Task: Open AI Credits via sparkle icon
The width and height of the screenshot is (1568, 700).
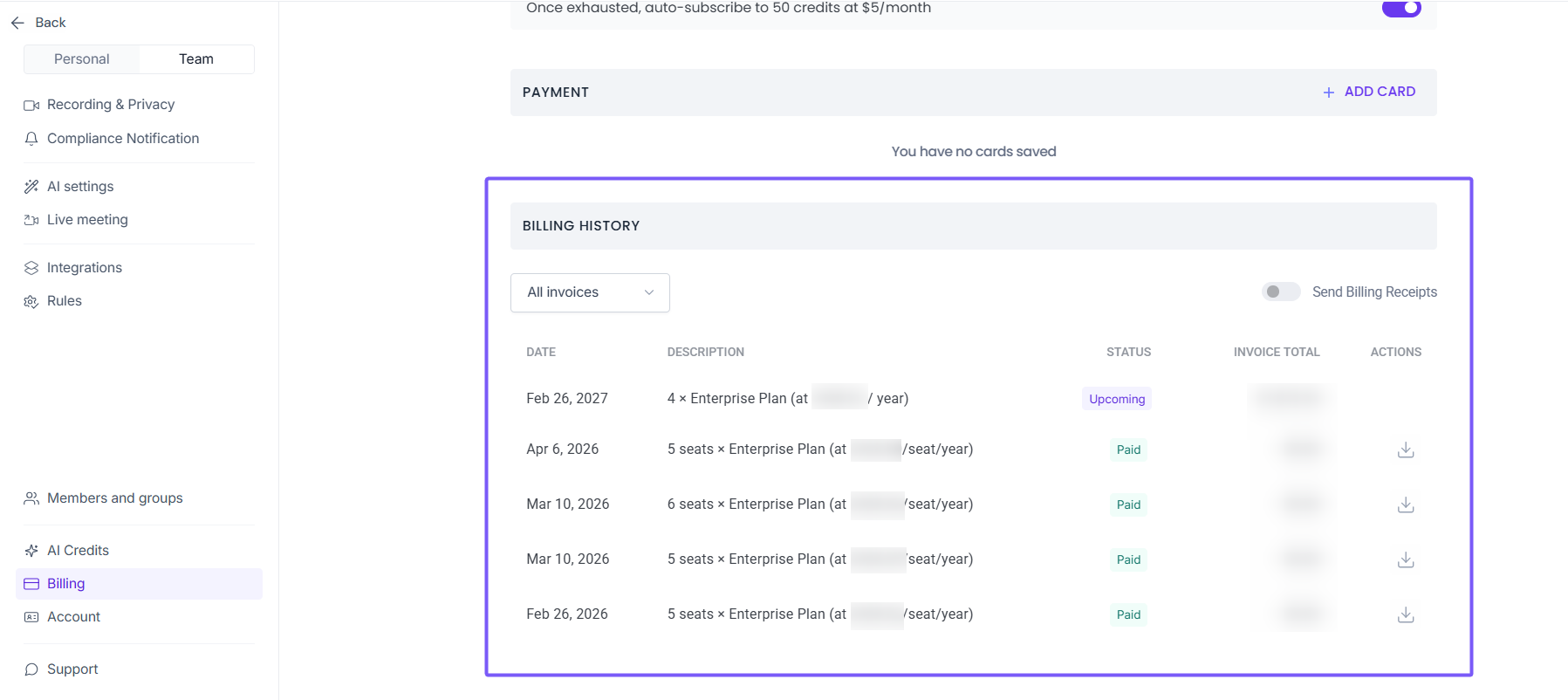Action: 31,551
